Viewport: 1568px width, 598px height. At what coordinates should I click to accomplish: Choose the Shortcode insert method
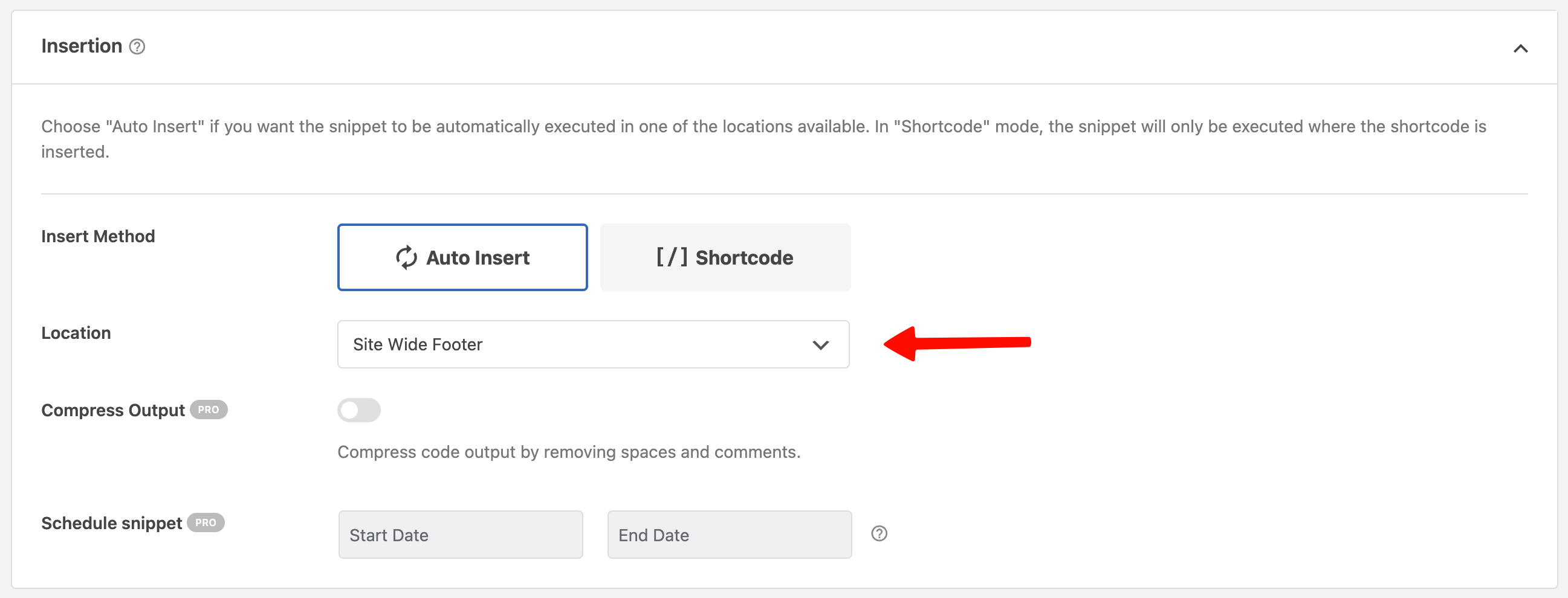point(725,257)
